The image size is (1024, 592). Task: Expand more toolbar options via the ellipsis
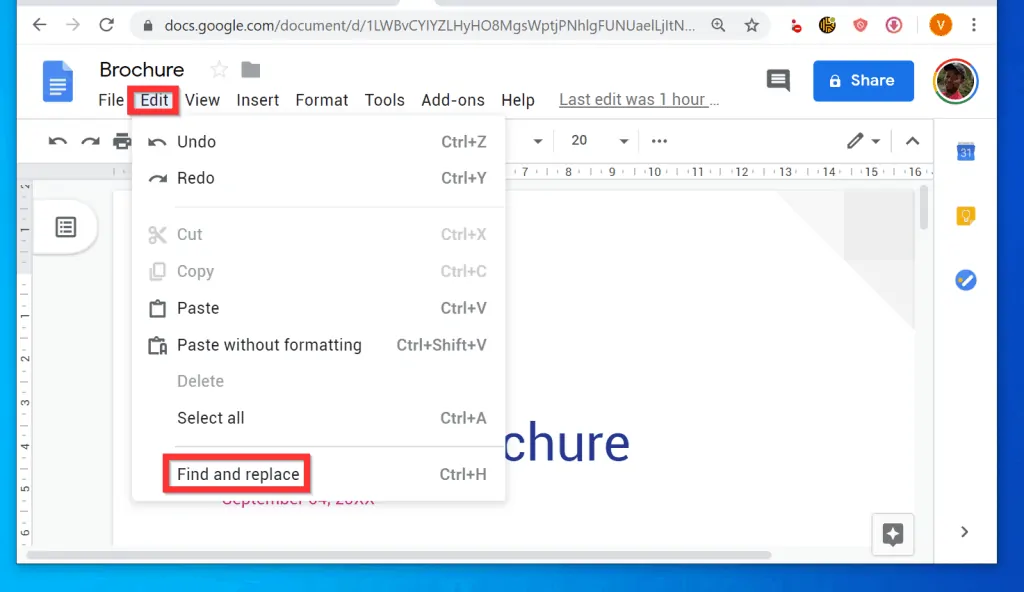[x=659, y=141]
